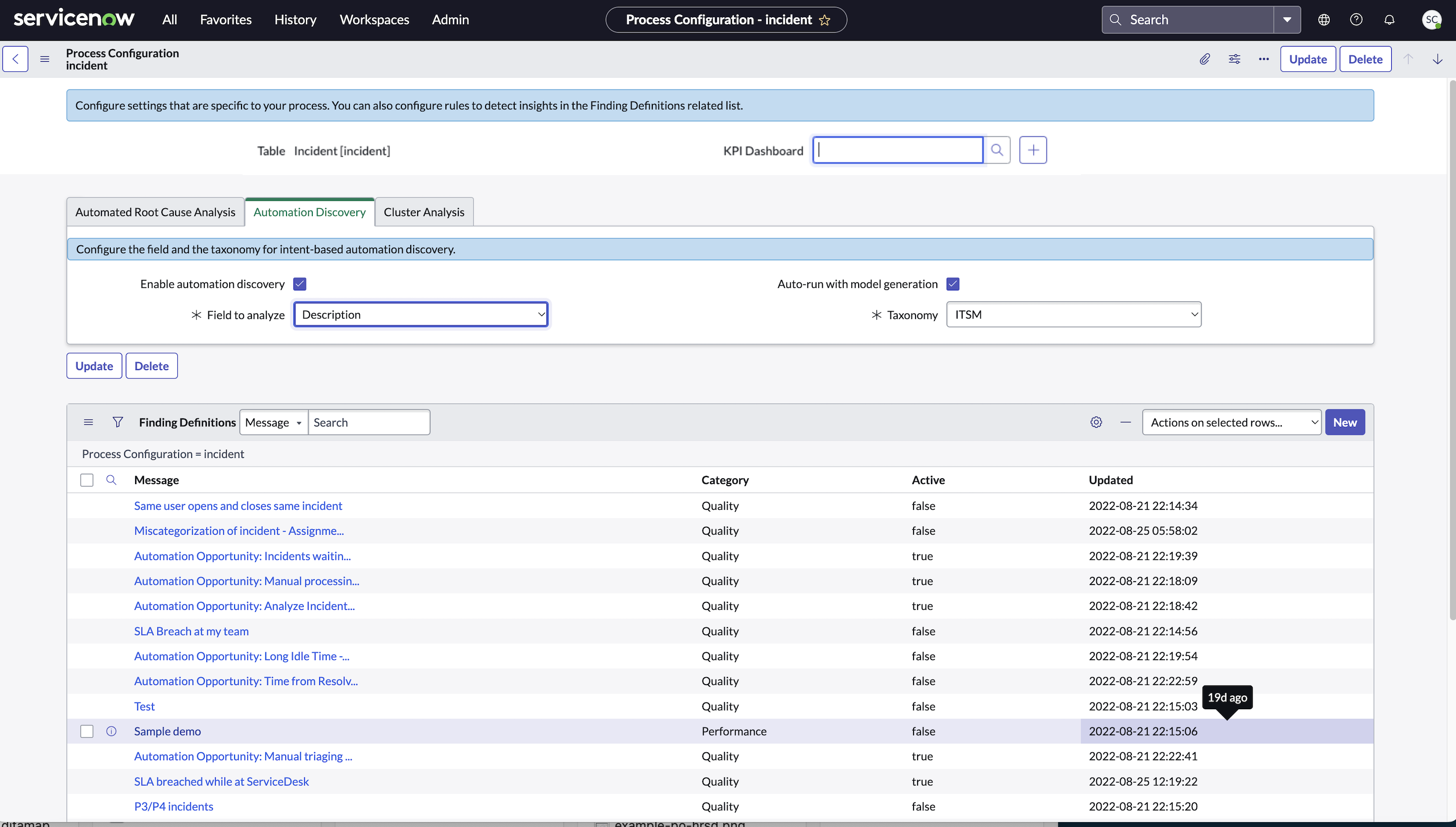Viewport: 1456px width, 827px height.
Task: Open the Taxonomy dropdown
Action: click(x=1074, y=314)
